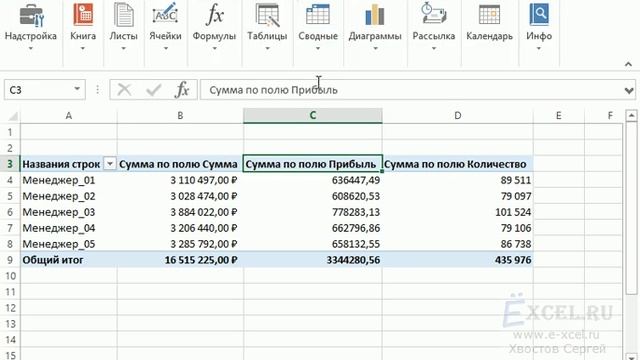Select cell Названия строк
The width and height of the screenshot is (640, 360).
click(62, 164)
